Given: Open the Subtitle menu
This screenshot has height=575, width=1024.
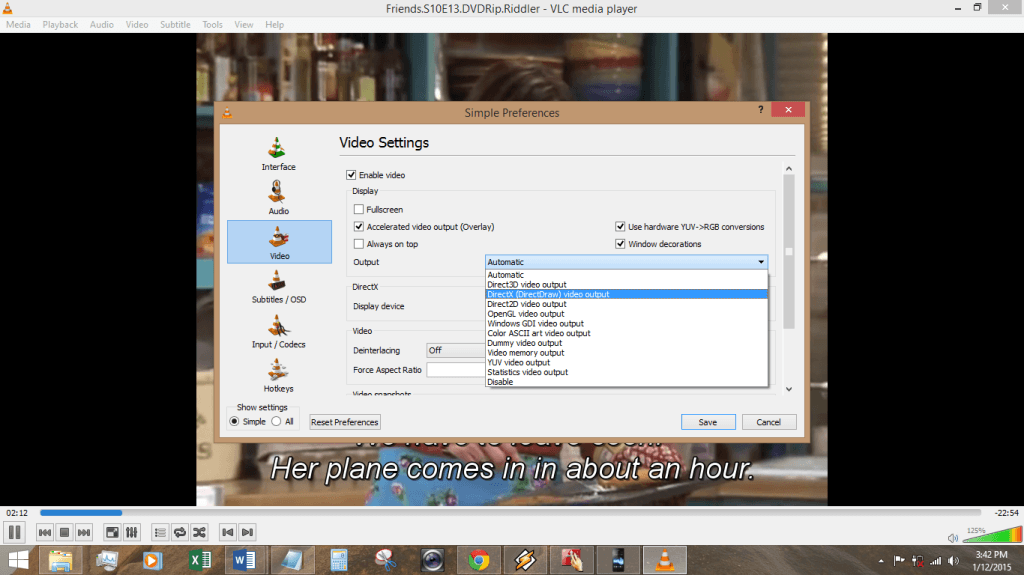Looking at the screenshot, I should pyautogui.click(x=175, y=25).
